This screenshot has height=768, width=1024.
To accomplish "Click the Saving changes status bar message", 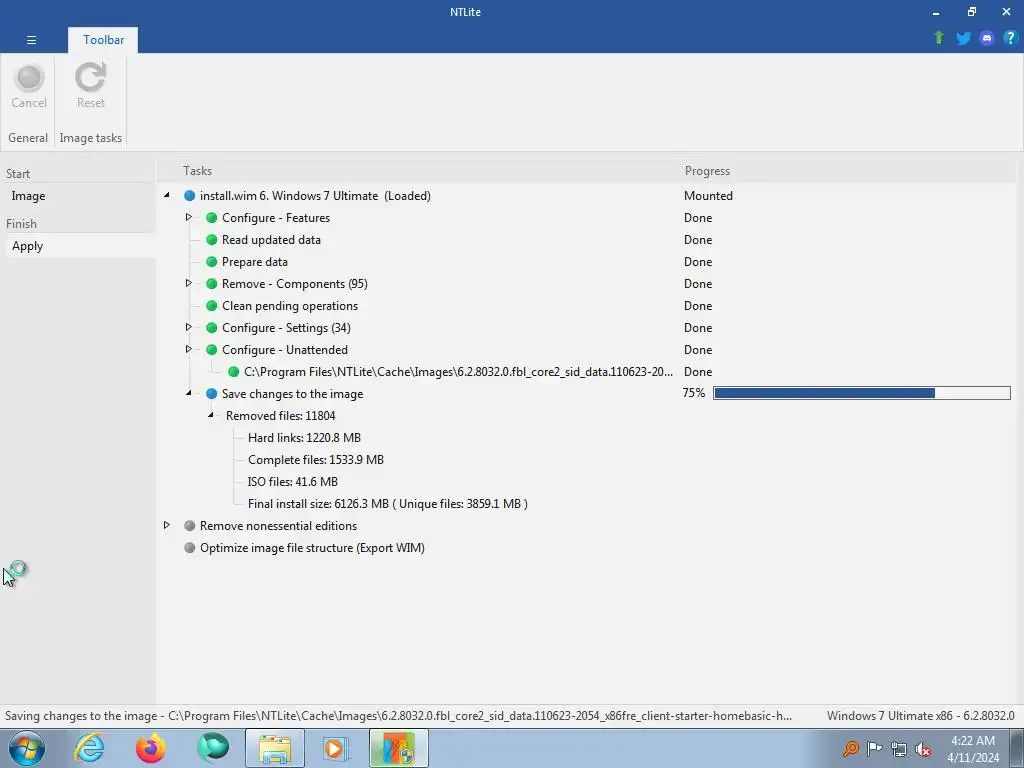I will click(398, 716).
